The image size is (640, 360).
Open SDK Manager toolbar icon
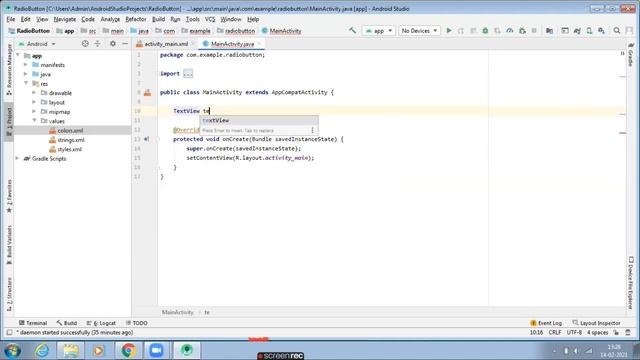(601, 31)
